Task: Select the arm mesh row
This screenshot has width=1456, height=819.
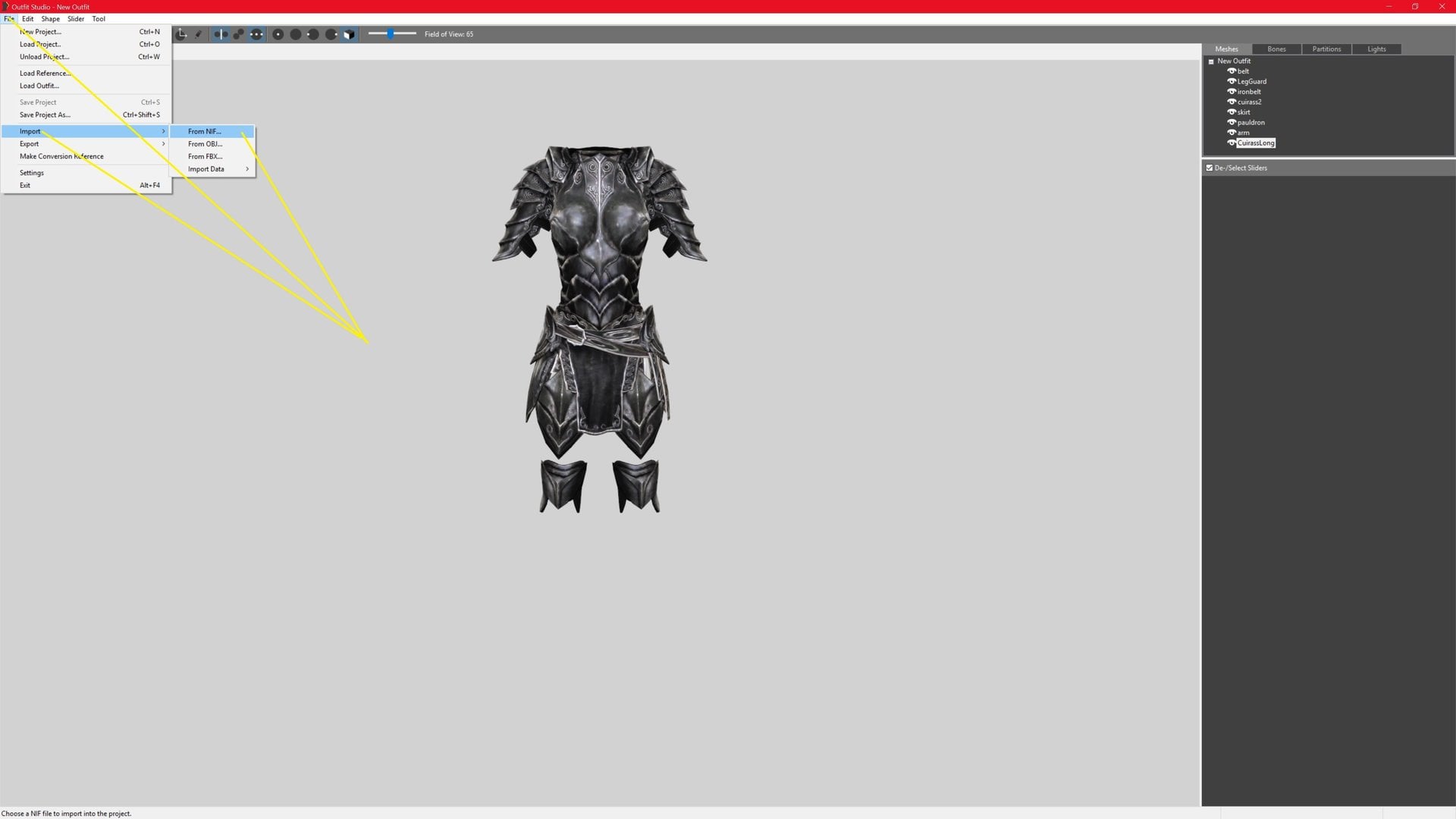Action: [1243, 133]
